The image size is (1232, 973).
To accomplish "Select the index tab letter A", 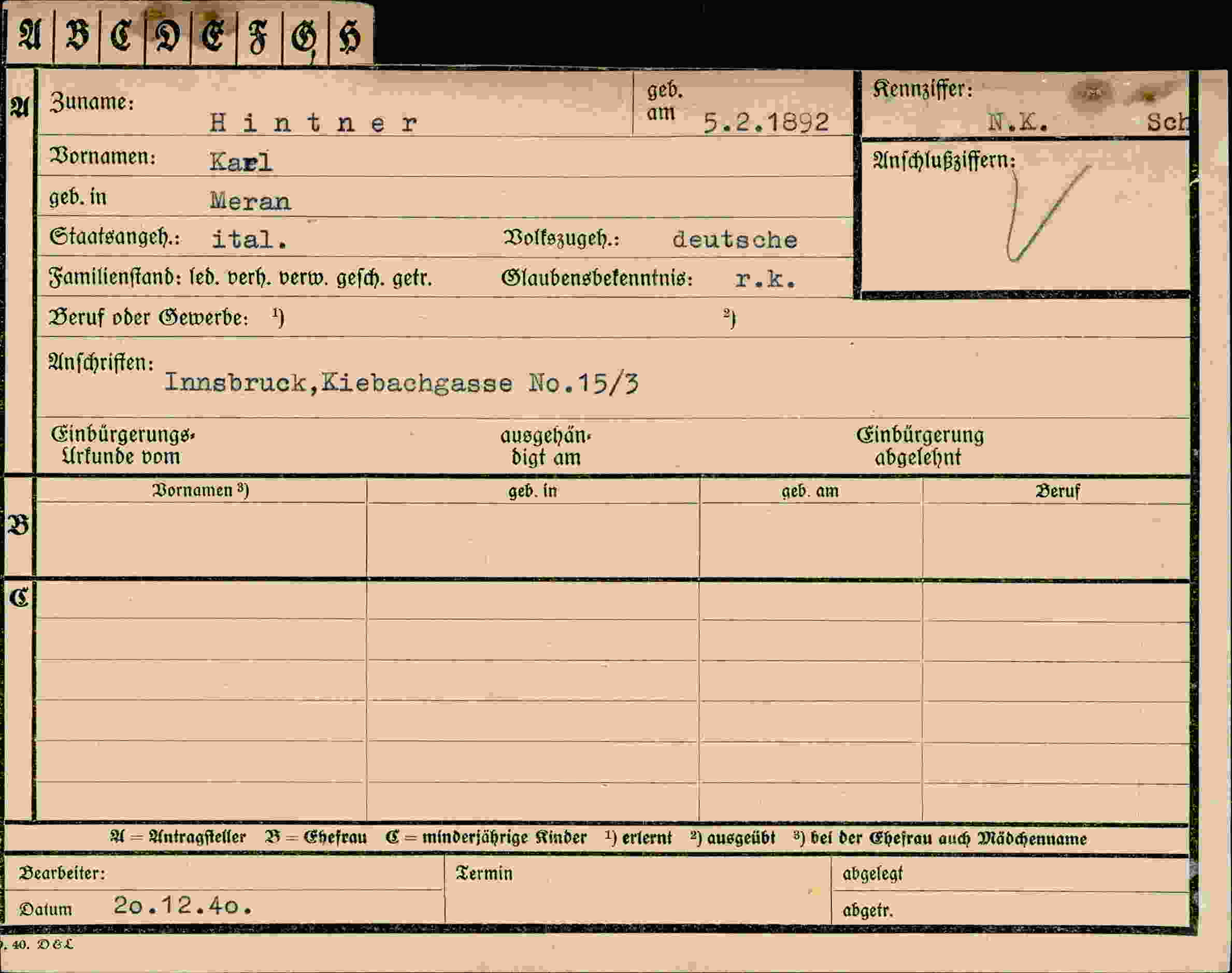I will (x=30, y=35).
